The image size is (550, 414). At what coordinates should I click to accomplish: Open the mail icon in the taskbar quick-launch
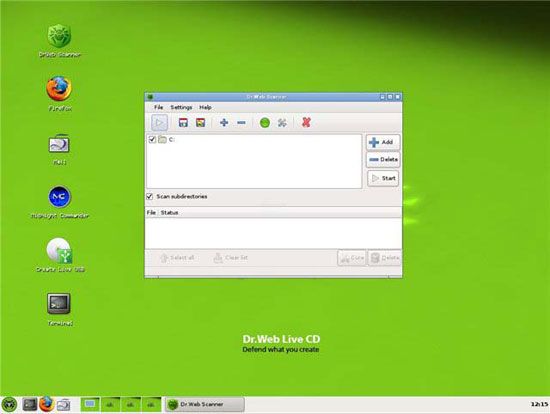(x=63, y=405)
